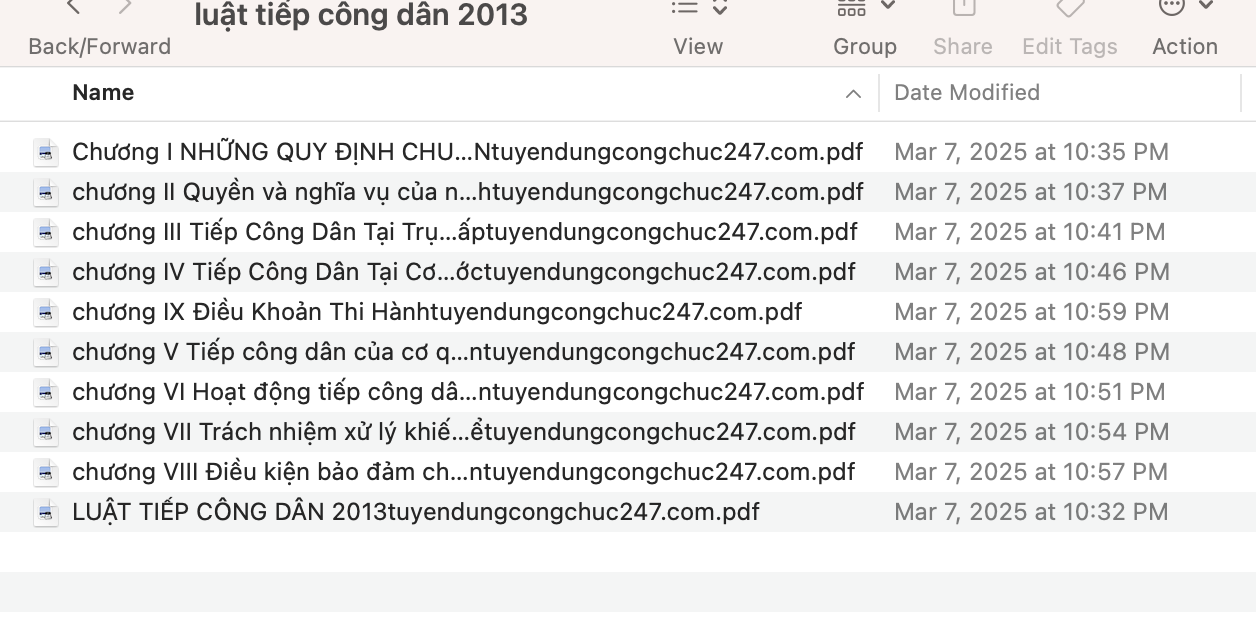Click PDF icon of chương IX file

[46, 312]
